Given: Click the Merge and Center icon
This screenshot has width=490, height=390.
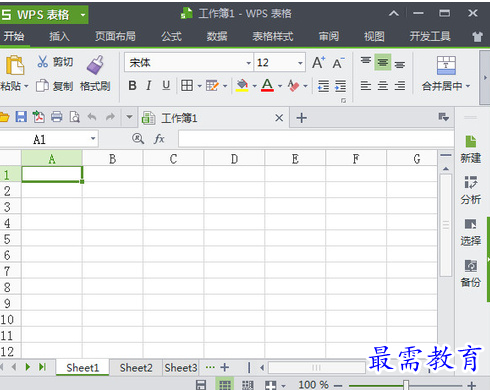Looking at the screenshot, I should click(x=446, y=65).
